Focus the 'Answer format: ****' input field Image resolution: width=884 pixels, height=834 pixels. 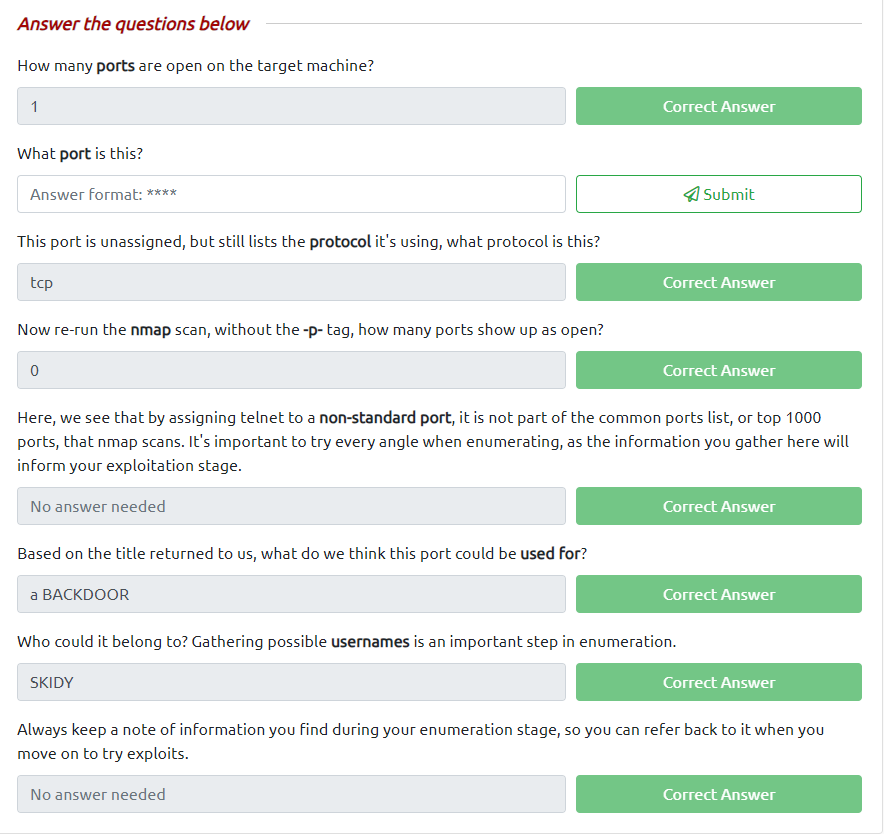(x=291, y=194)
